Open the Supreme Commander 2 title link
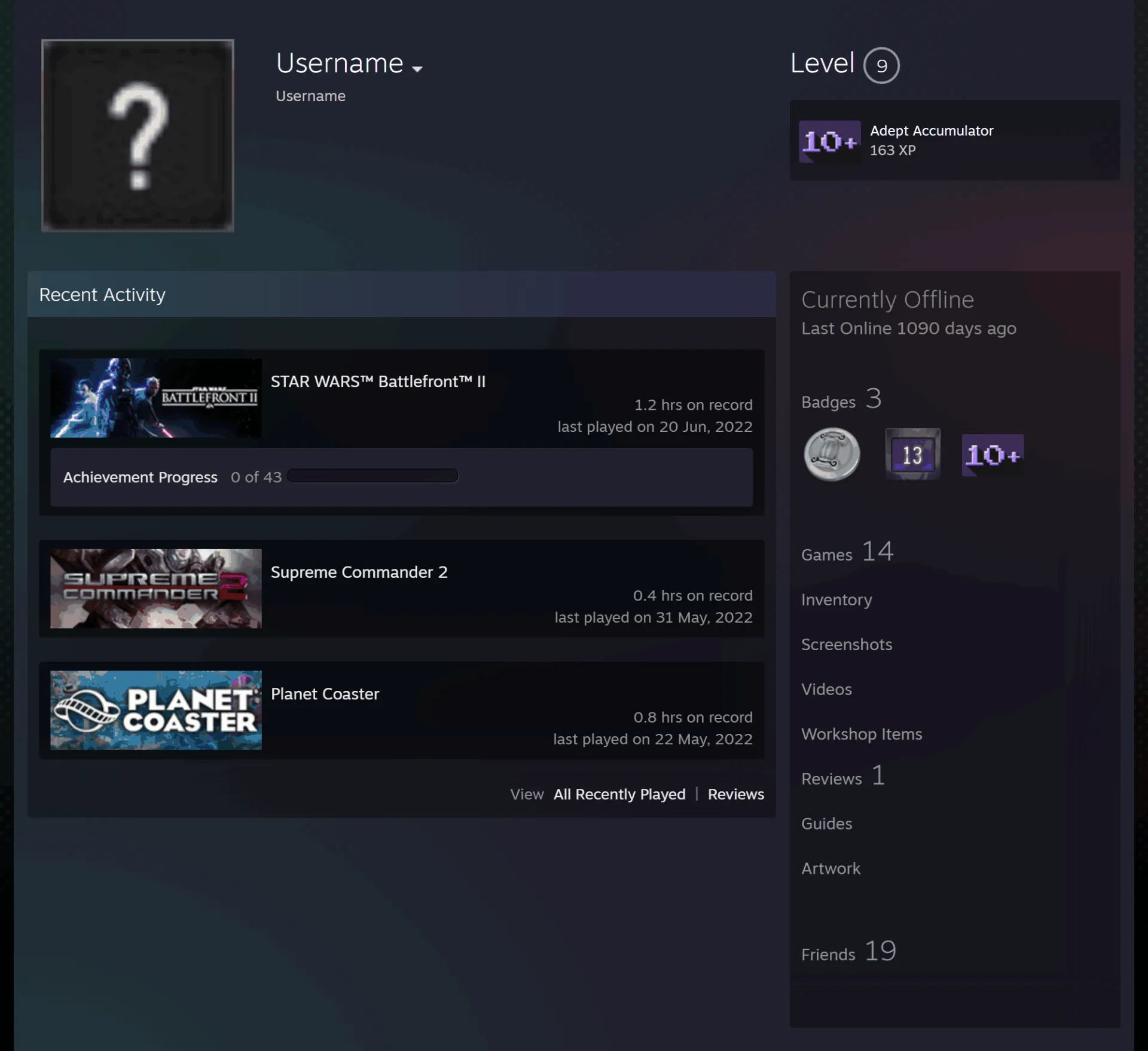Image resolution: width=1148 pixels, height=1051 pixels. [359, 572]
